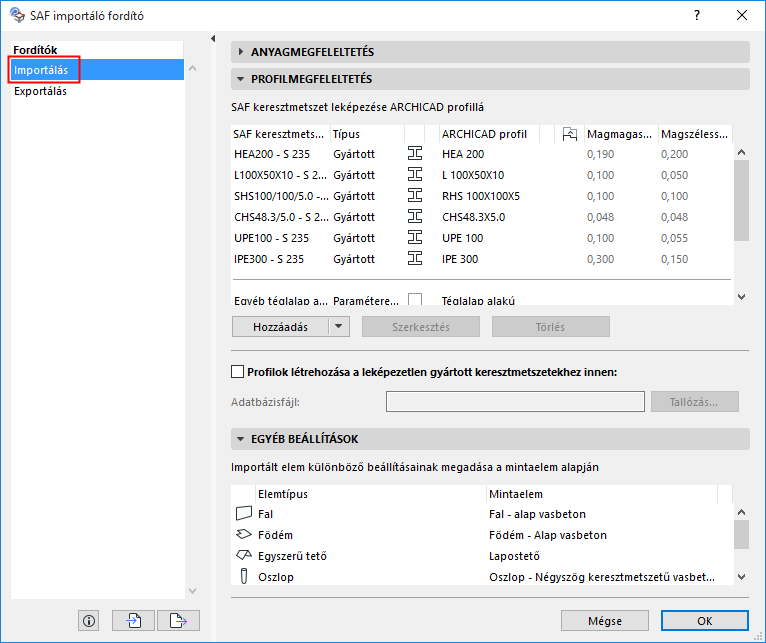Click the Tallózás... browse button
766x643 pixels.
694,402
